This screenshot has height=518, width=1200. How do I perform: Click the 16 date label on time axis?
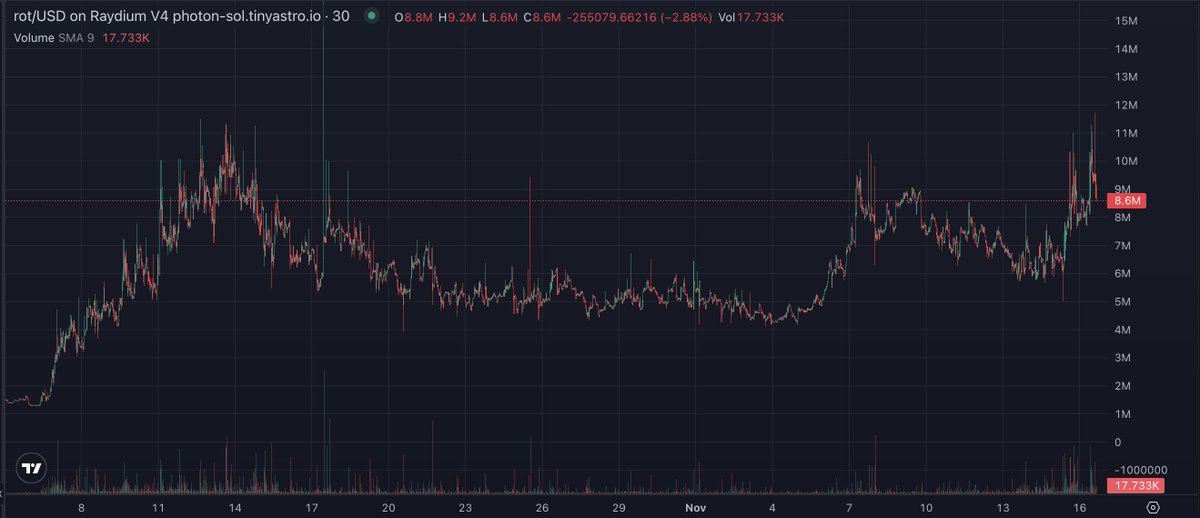1080,508
